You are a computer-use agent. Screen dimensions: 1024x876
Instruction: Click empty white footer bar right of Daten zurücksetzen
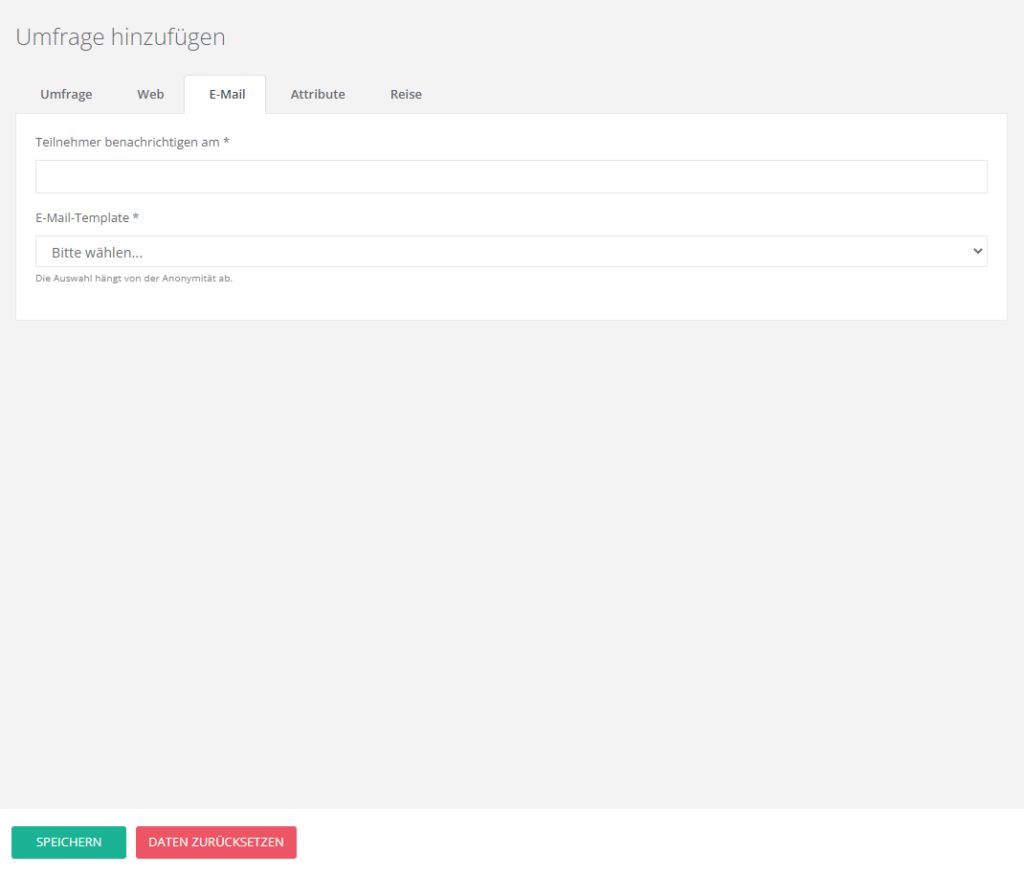(650, 842)
